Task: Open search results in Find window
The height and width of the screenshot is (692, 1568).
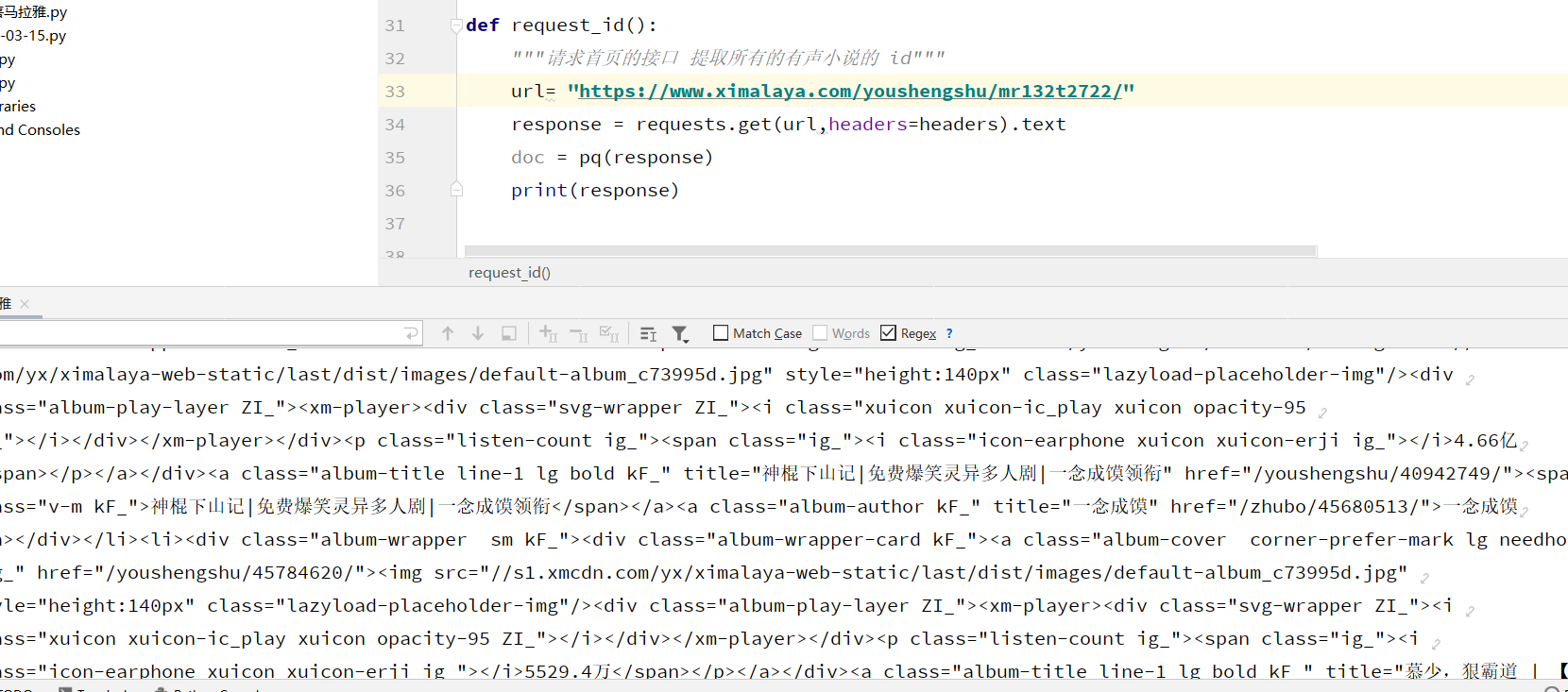Action: (509, 333)
